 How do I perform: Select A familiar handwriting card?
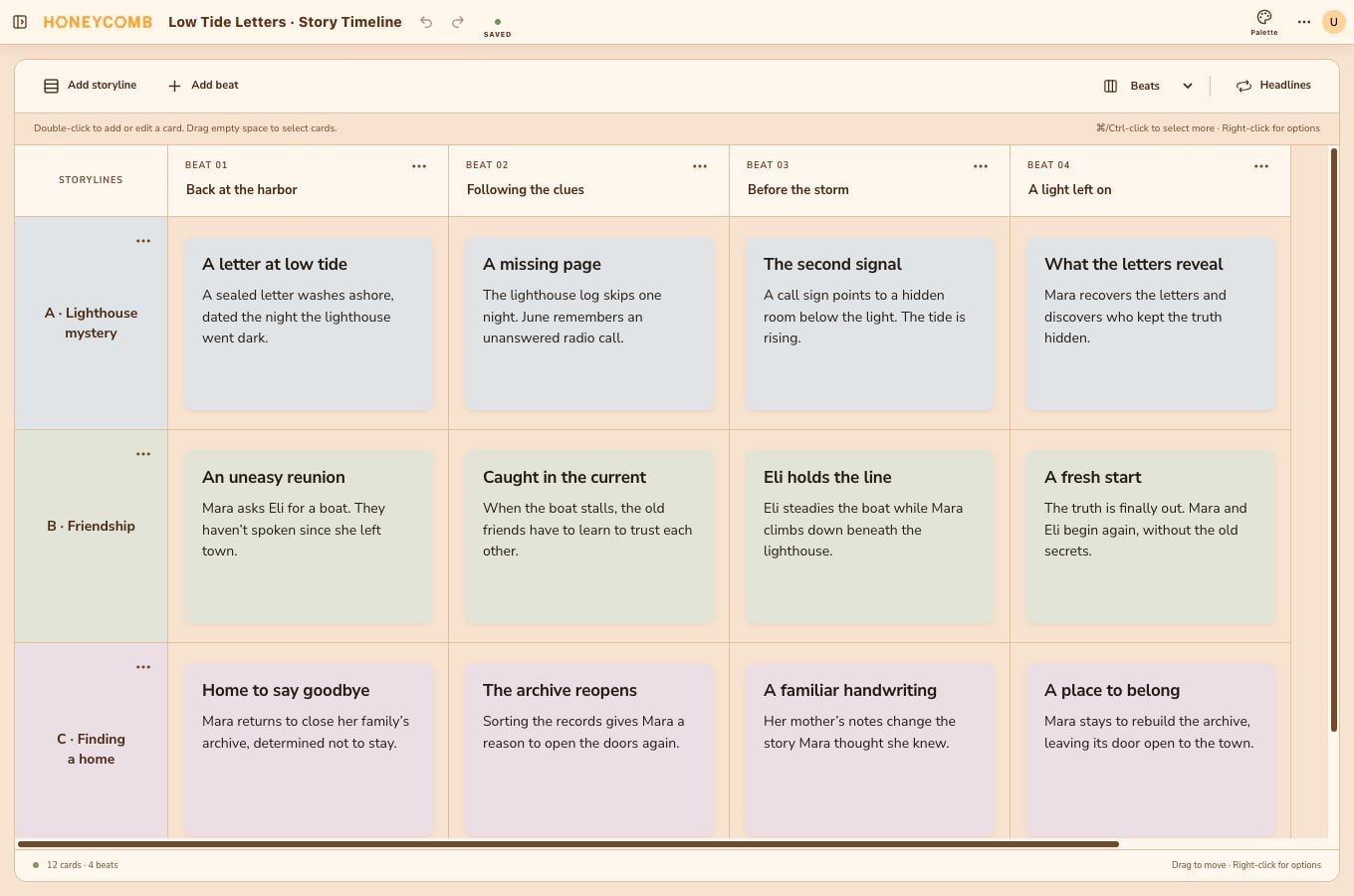[870, 750]
